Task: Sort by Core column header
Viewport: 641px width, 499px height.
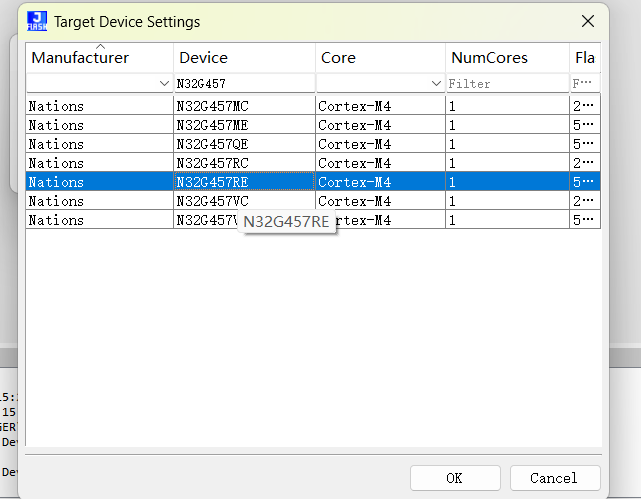Action: (x=380, y=58)
